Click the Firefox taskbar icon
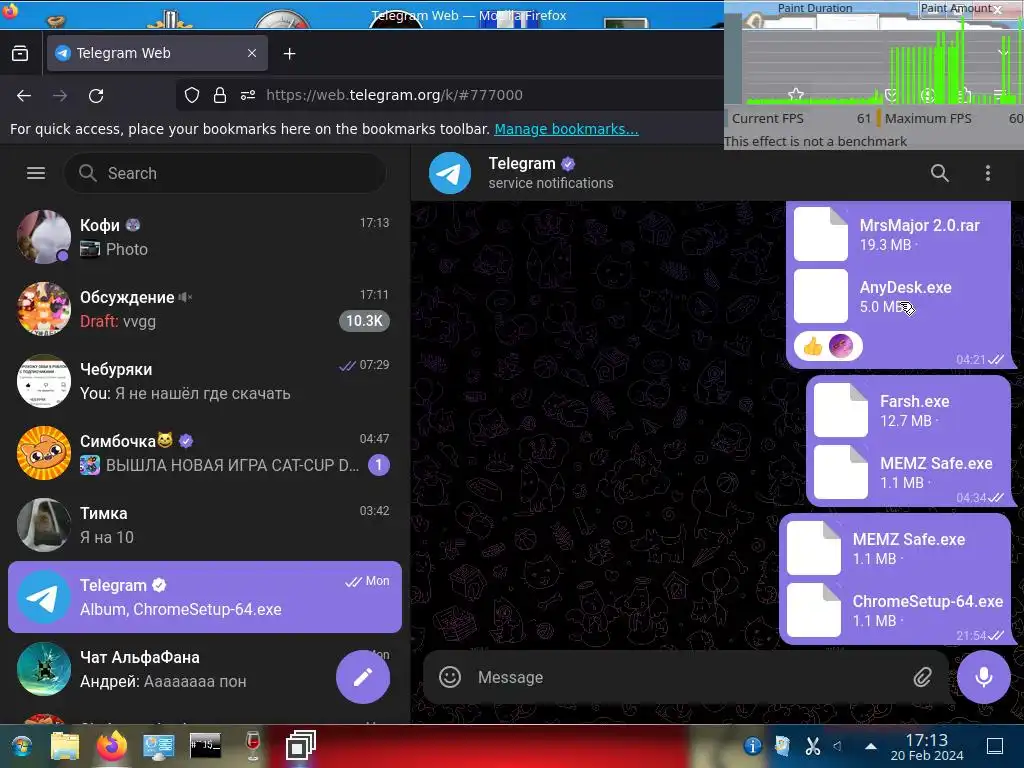The image size is (1024, 768). pyautogui.click(x=112, y=746)
